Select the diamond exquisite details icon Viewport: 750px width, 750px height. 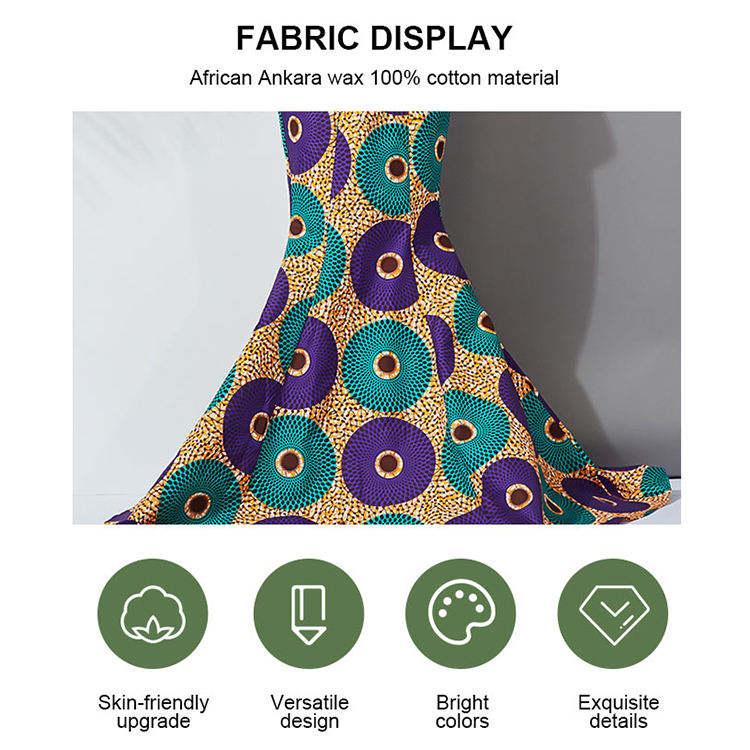(x=613, y=614)
